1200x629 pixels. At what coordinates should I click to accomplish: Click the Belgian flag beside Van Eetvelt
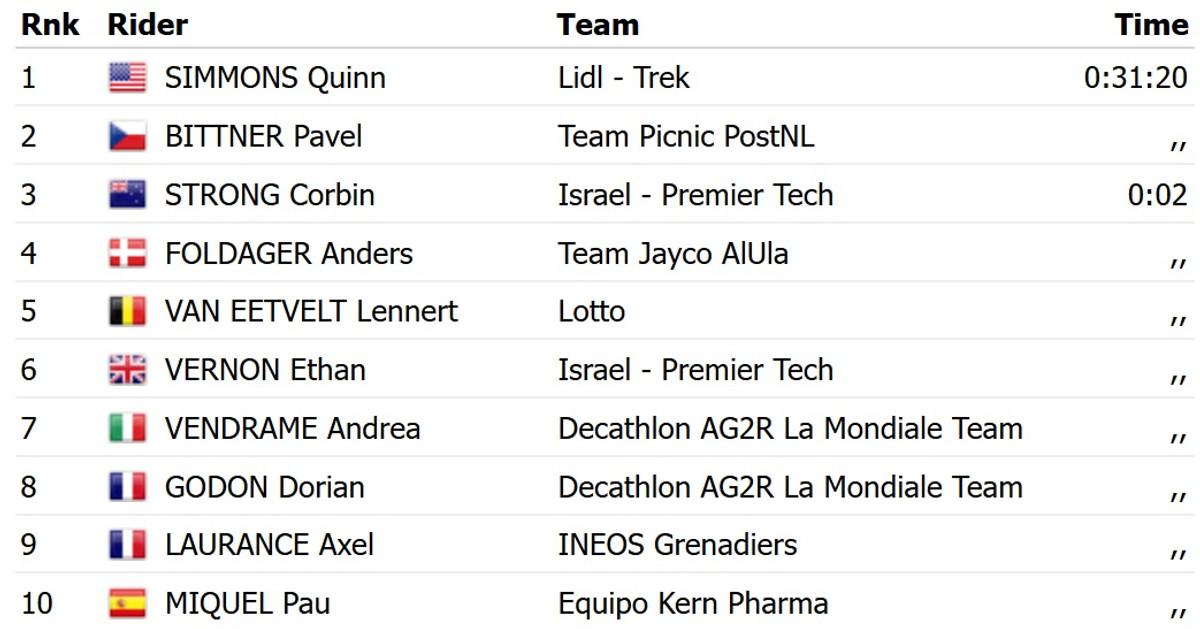pos(127,312)
